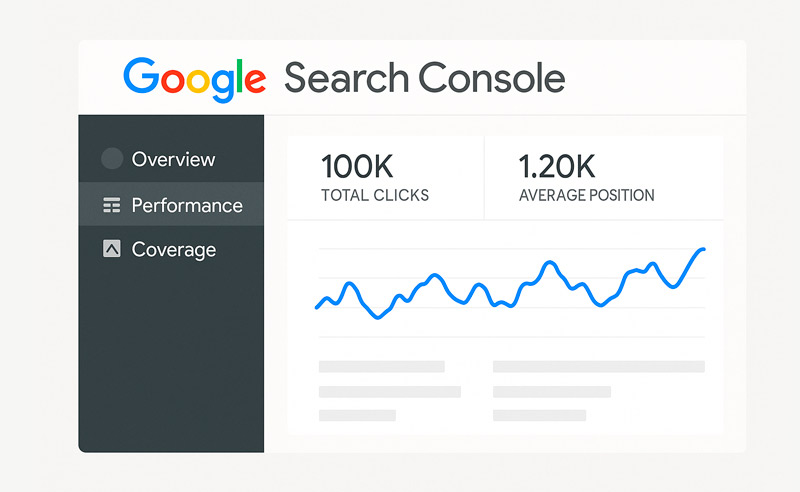Viewport: 800px width, 492px height.
Task: Click the chart icon beside Coverage
Action: tap(112, 249)
